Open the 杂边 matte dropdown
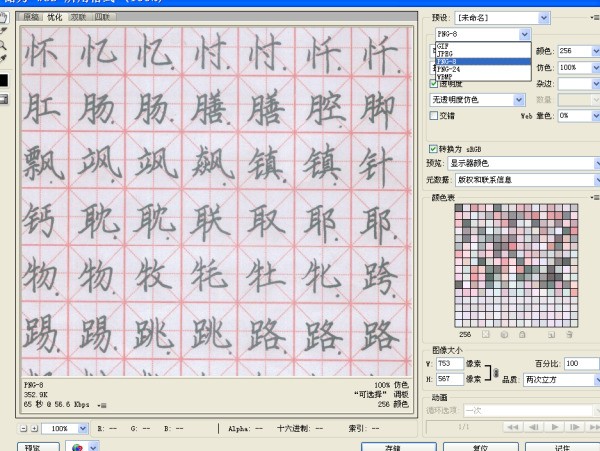This screenshot has width=600, height=451. point(595,84)
